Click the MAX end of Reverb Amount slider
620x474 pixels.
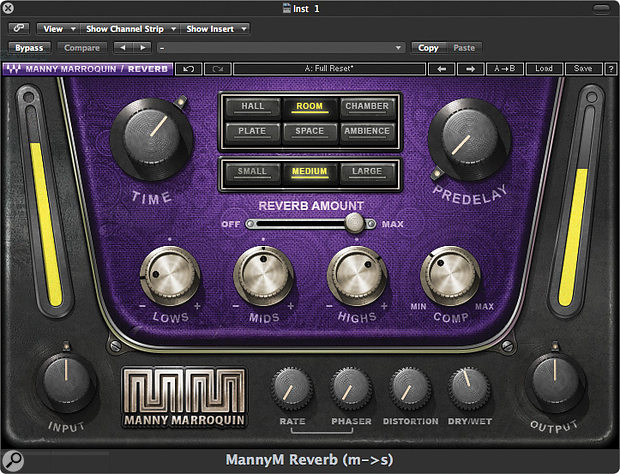393,225
